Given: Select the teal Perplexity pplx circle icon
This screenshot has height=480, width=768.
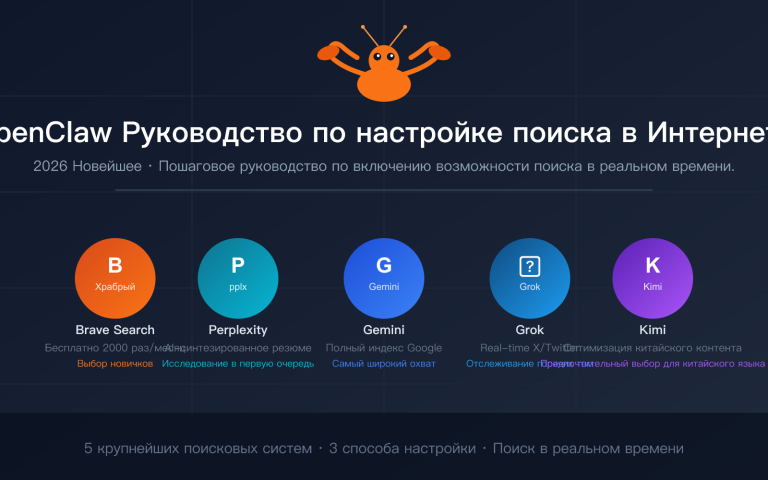Looking at the screenshot, I should [238, 278].
